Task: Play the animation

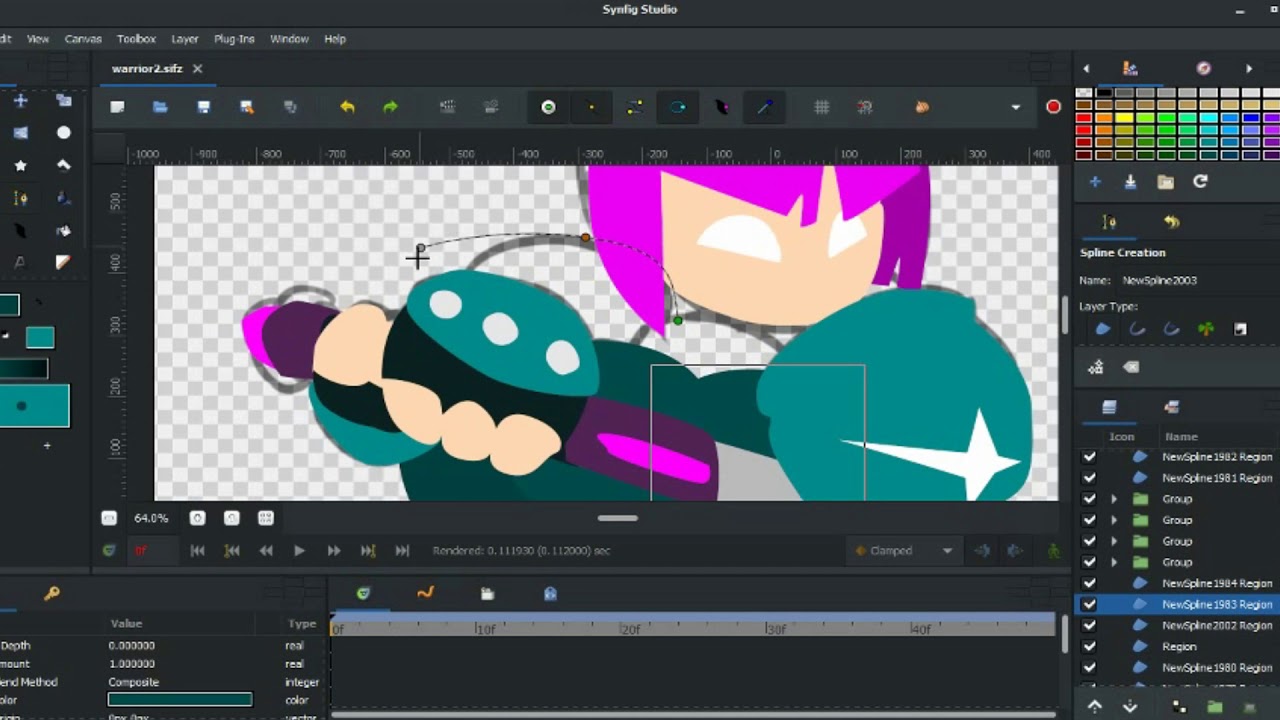Action: [x=299, y=550]
